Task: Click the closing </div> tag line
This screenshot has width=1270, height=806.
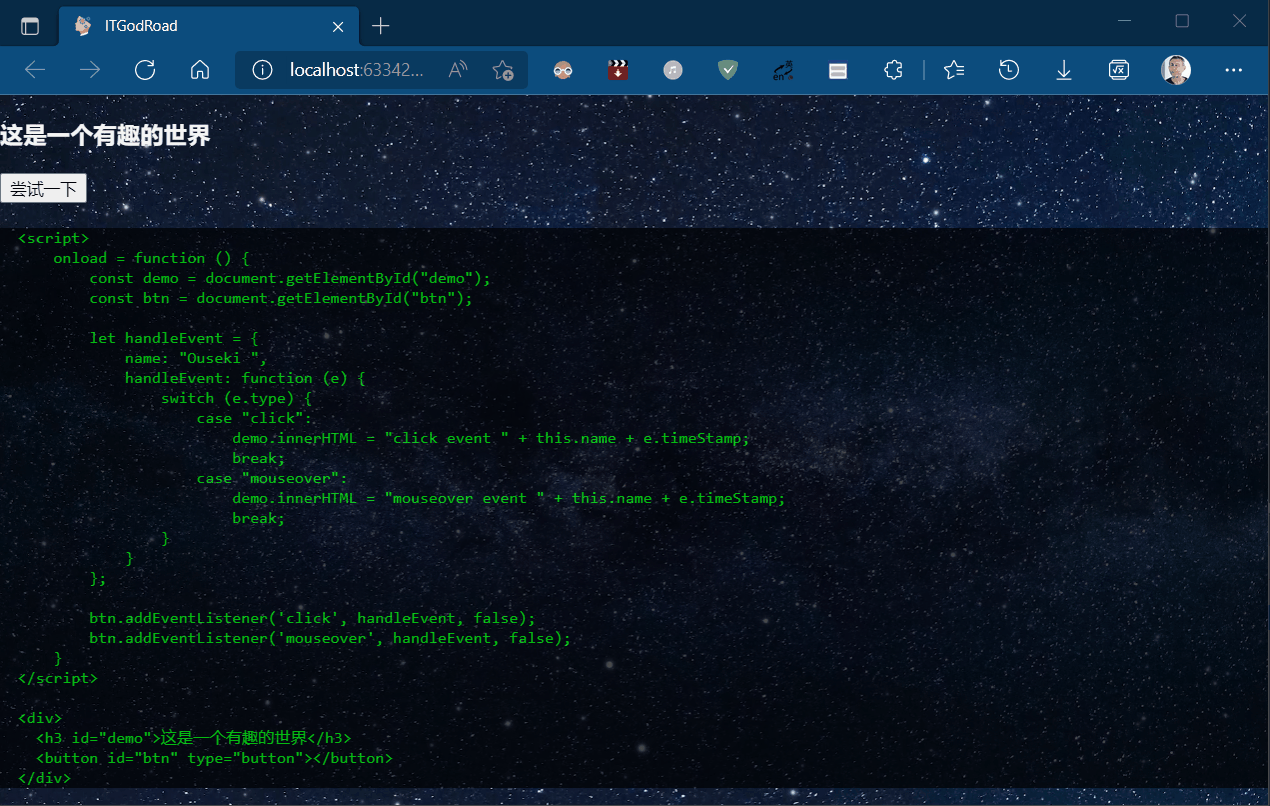Action: [45, 778]
